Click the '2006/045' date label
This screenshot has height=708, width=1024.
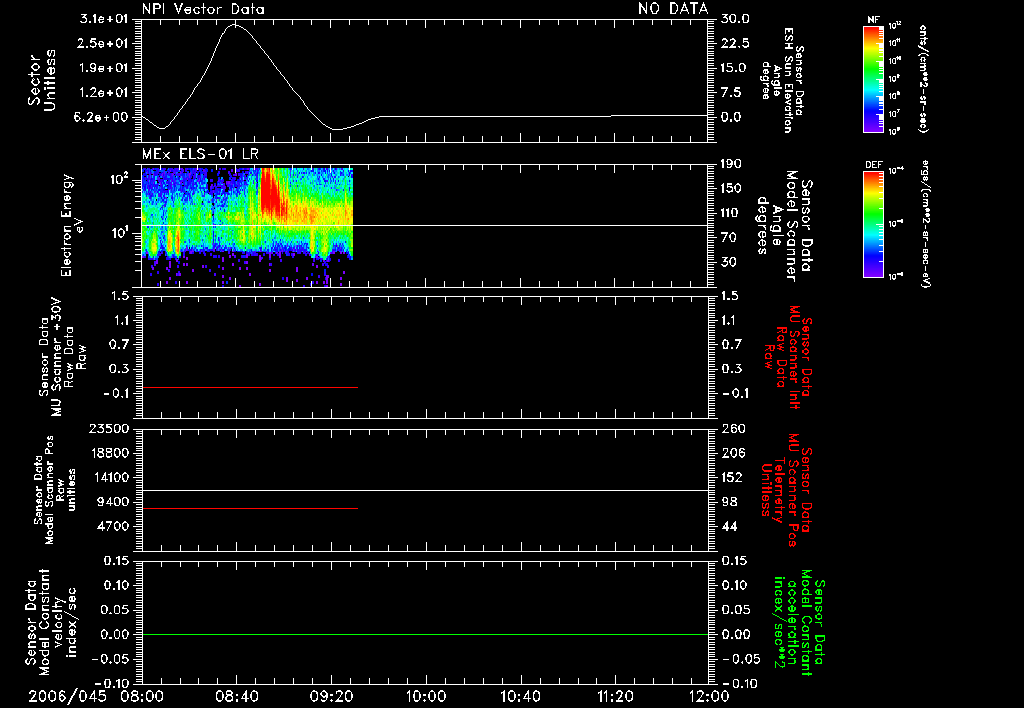(67, 697)
